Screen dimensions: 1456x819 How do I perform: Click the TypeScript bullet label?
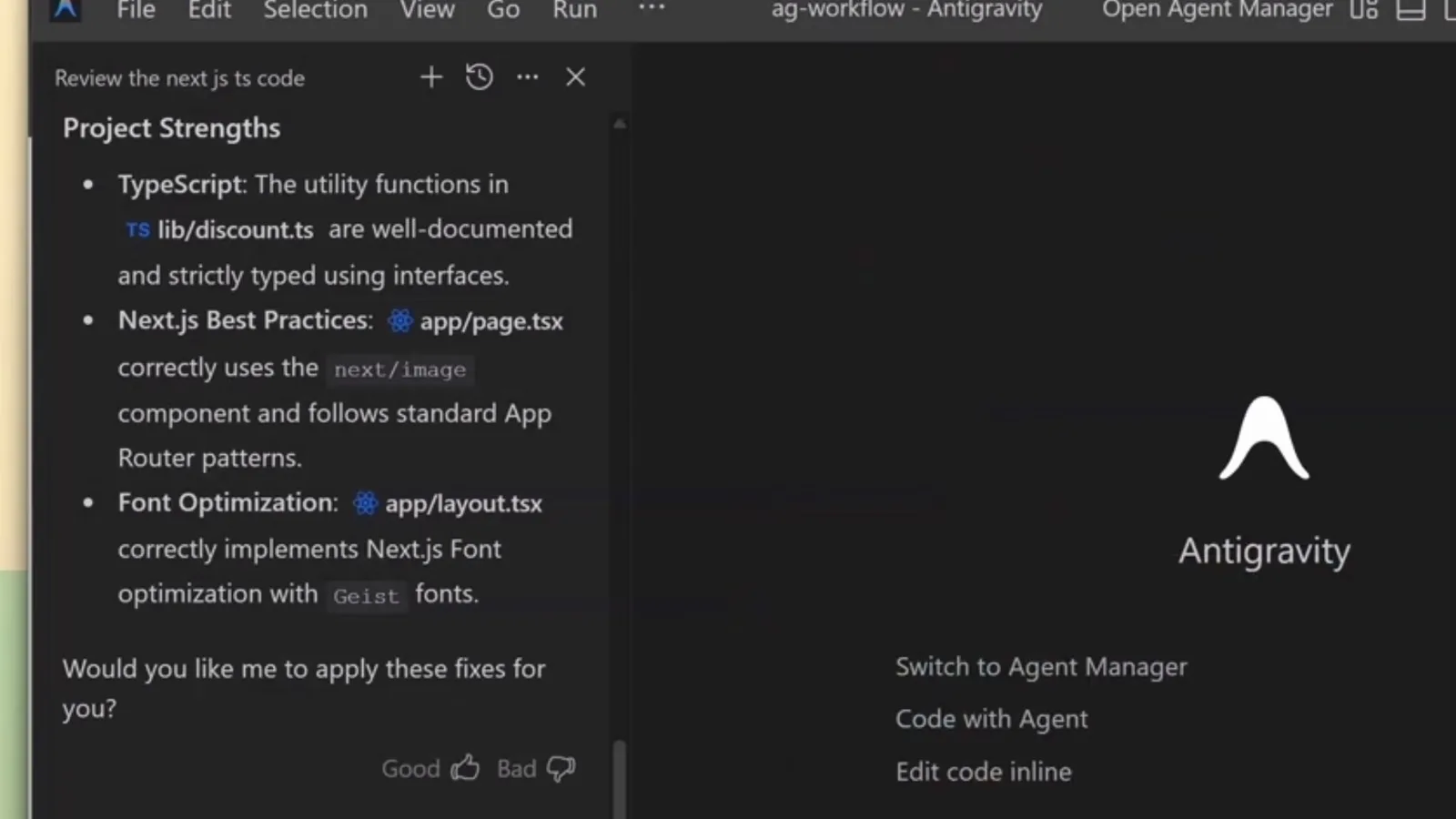tap(182, 185)
